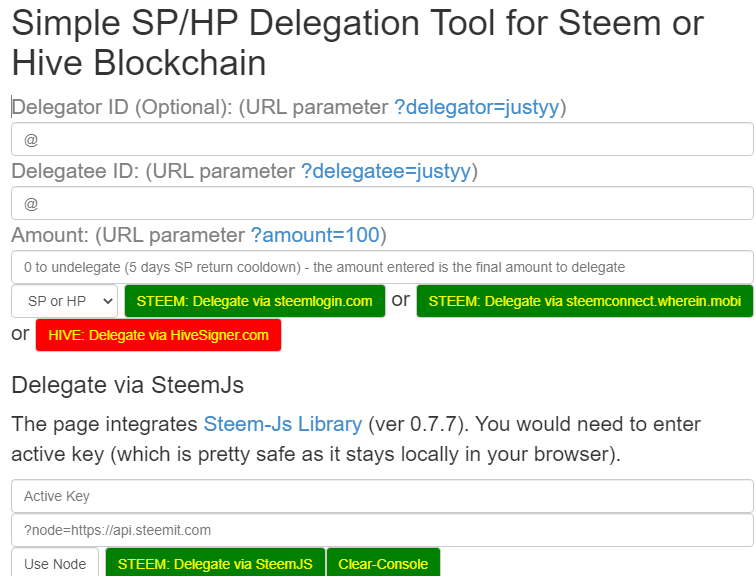This screenshot has width=756, height=586.
Task: Click into the Active Key field
Action: pos(382,496)
